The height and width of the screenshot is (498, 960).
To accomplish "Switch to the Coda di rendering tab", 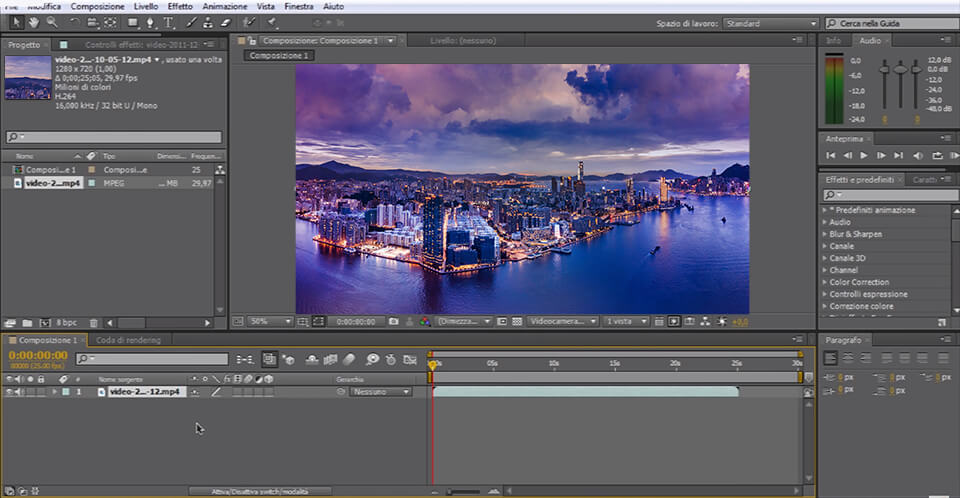I will point(128,340).
